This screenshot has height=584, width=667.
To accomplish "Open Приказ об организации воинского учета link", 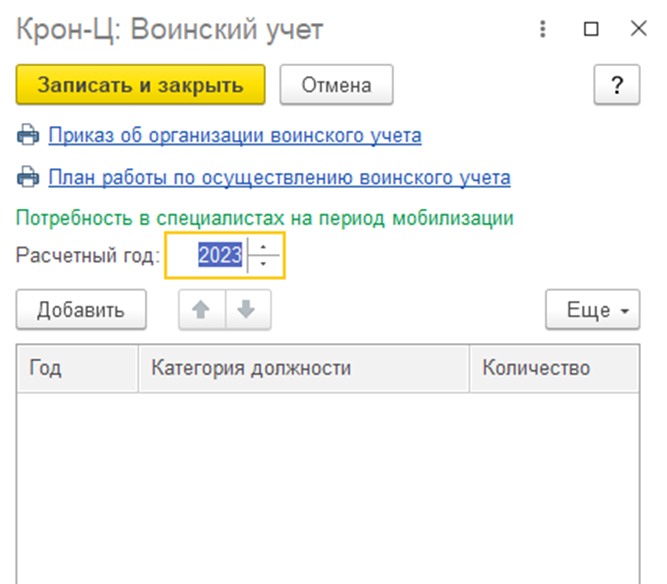I will [x=235, y=135].
